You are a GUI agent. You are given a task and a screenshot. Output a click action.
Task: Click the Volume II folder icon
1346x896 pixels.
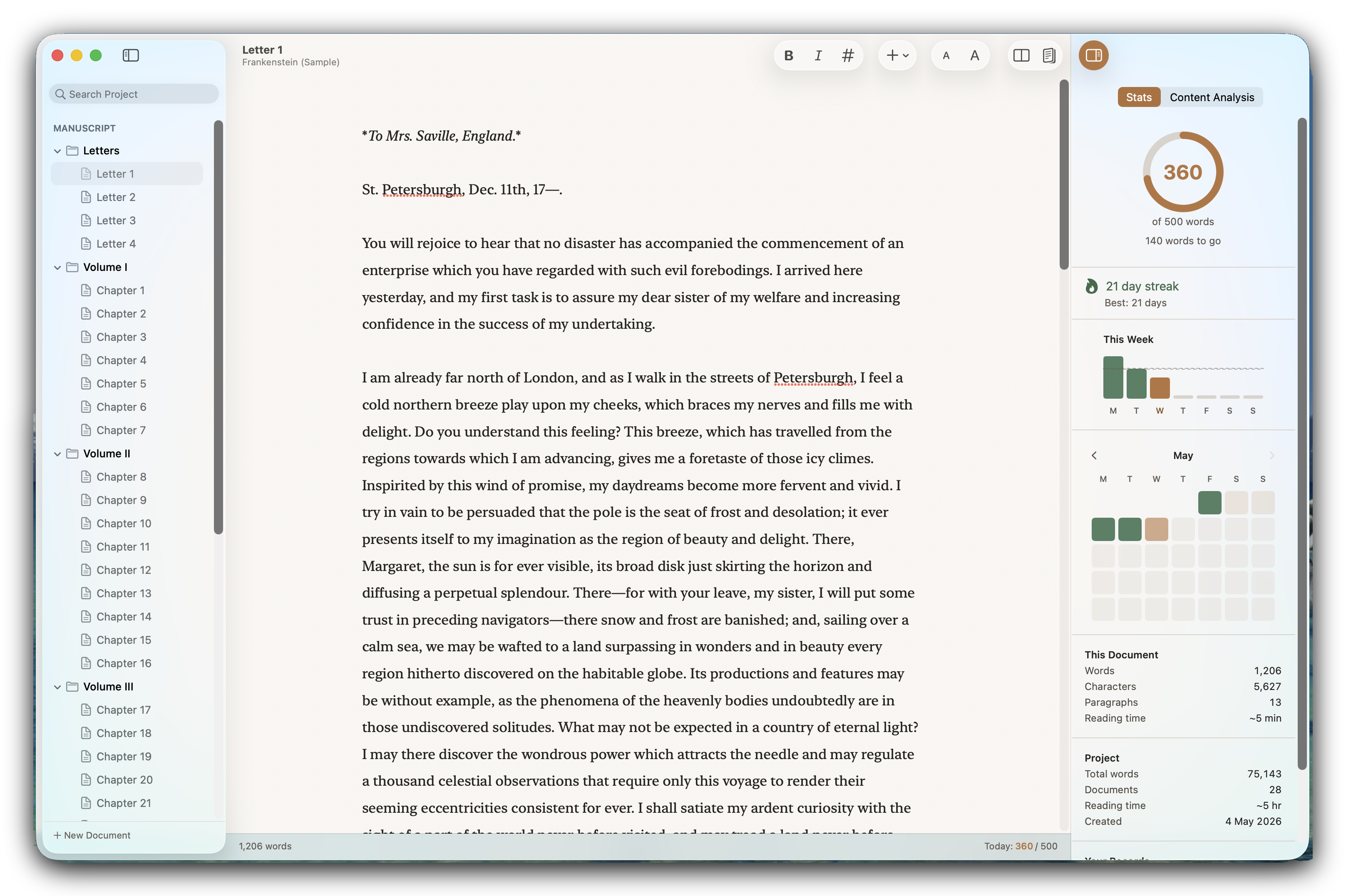pyautogui.click(x=72, y=453)
